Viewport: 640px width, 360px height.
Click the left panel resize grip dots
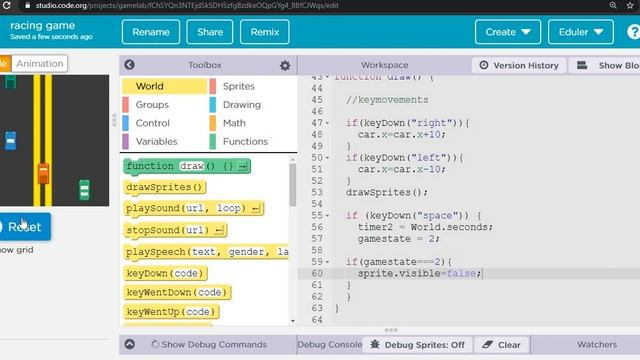coord(114,120)
